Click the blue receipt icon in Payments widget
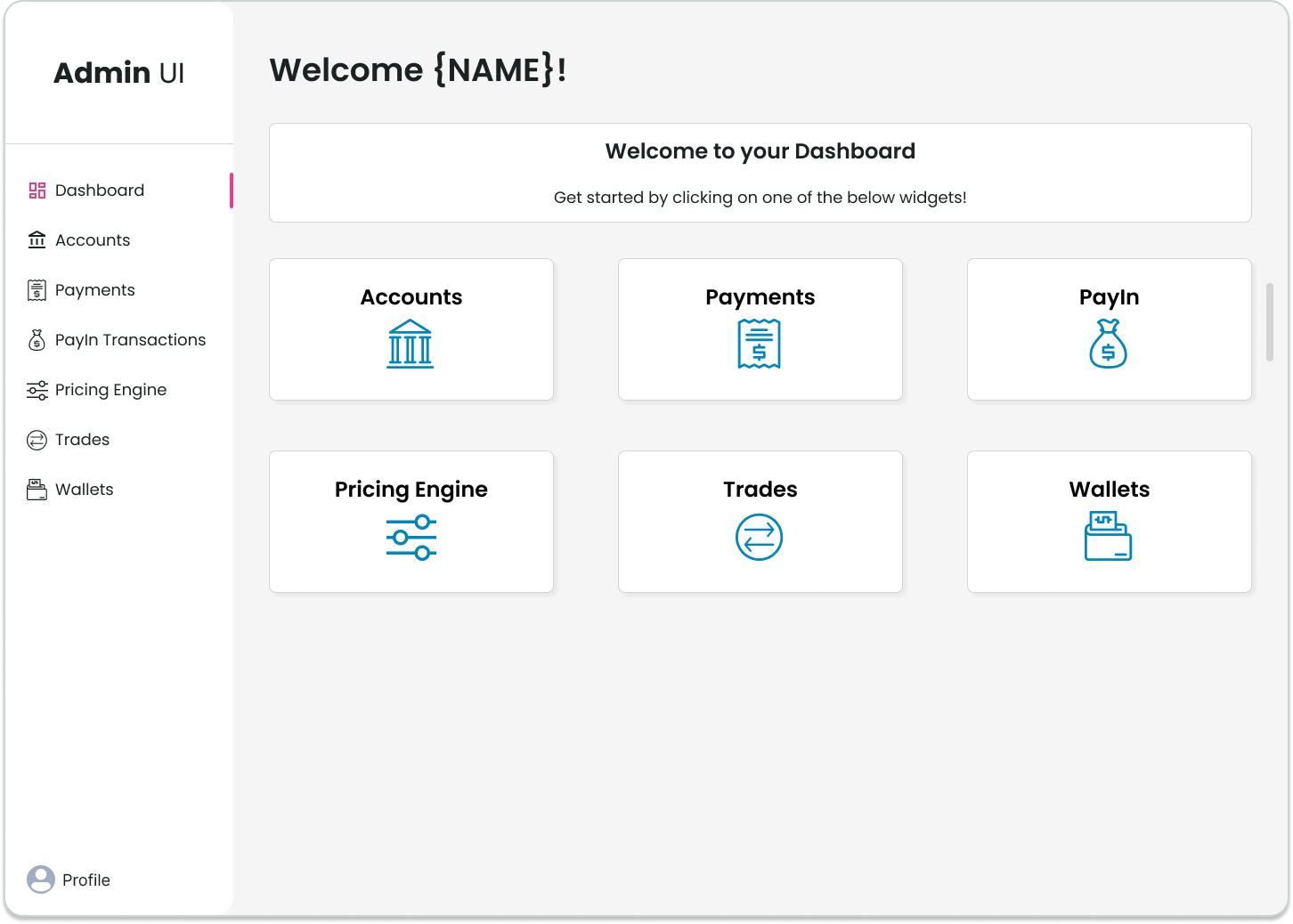This screenshot has height=924, width=1293. [760, 344]
